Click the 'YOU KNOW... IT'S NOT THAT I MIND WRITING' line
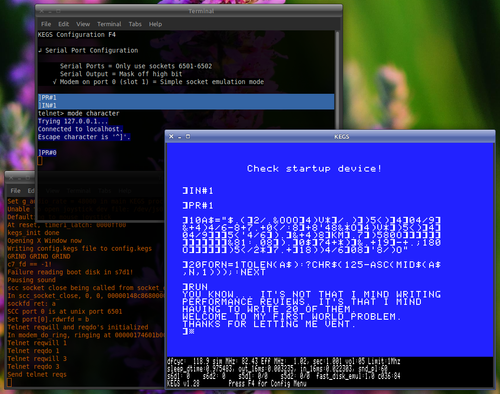This screenshot has width=500, height=394. pyautogui.click(x=312, y=294)
